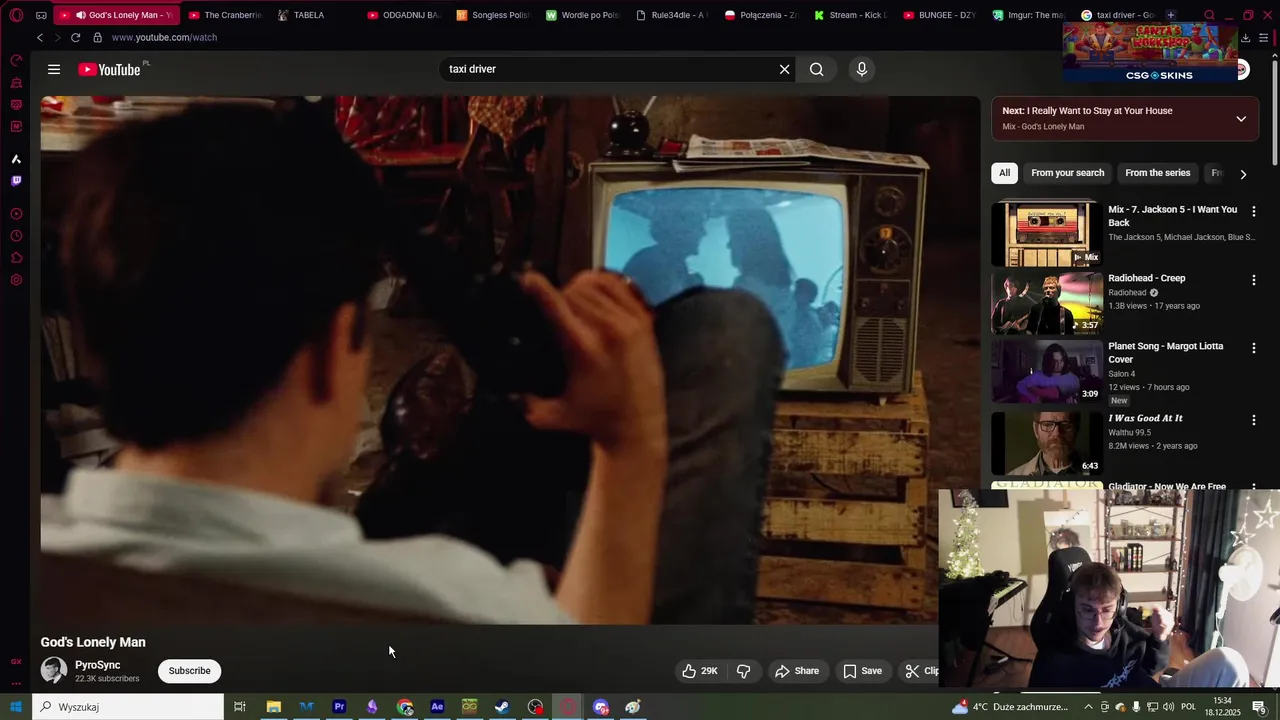Viewport: 1280px width, 720px height.
Task: Share the God's Lonely Man video
Action: [797, 671]
